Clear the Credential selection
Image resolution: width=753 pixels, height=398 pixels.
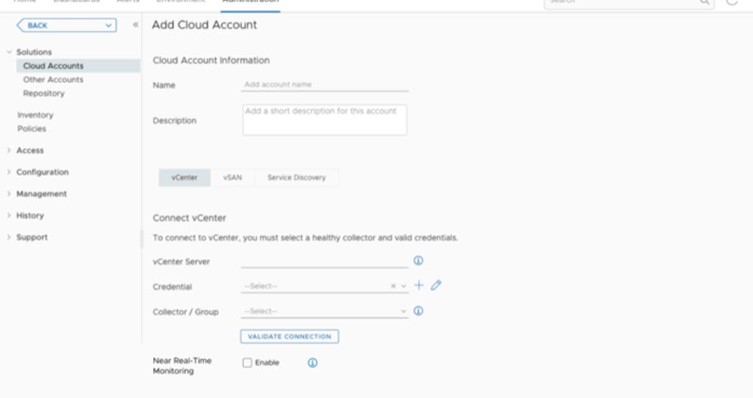[393, 286]
